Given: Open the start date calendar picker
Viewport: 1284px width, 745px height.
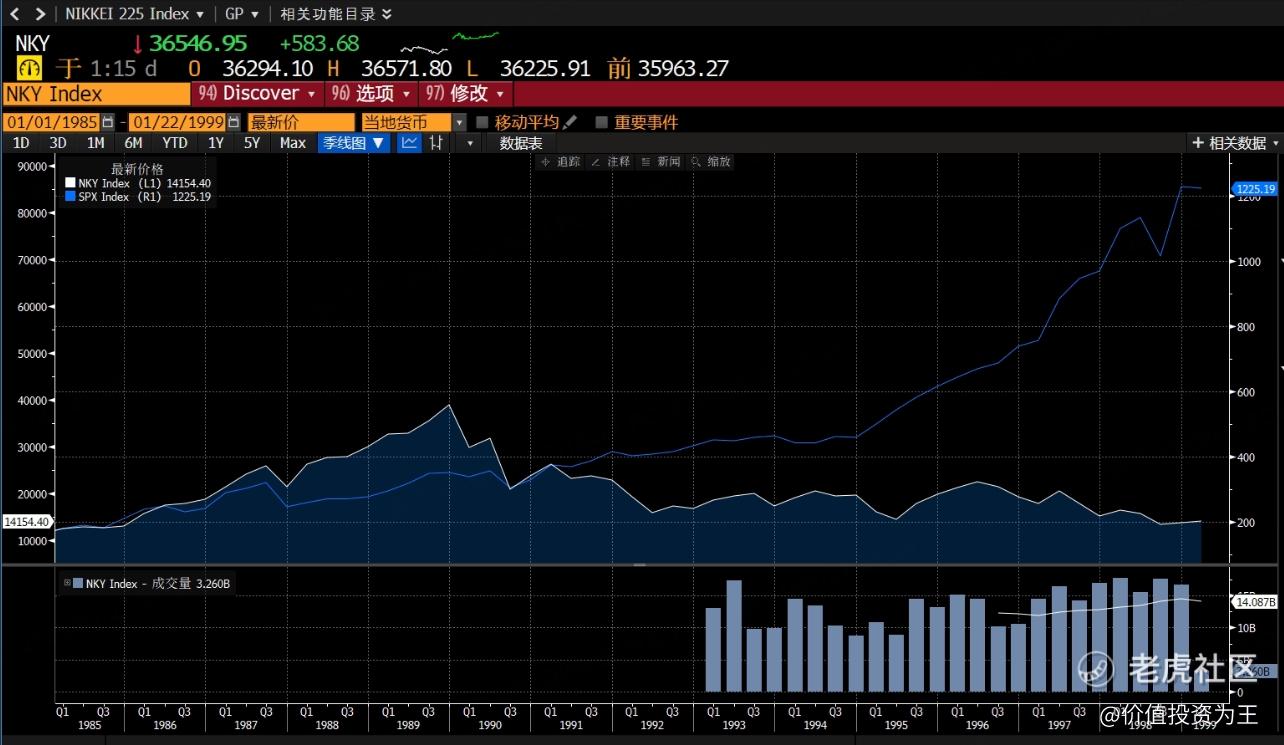Looking at the screenshot, I should tap(107, 122).
